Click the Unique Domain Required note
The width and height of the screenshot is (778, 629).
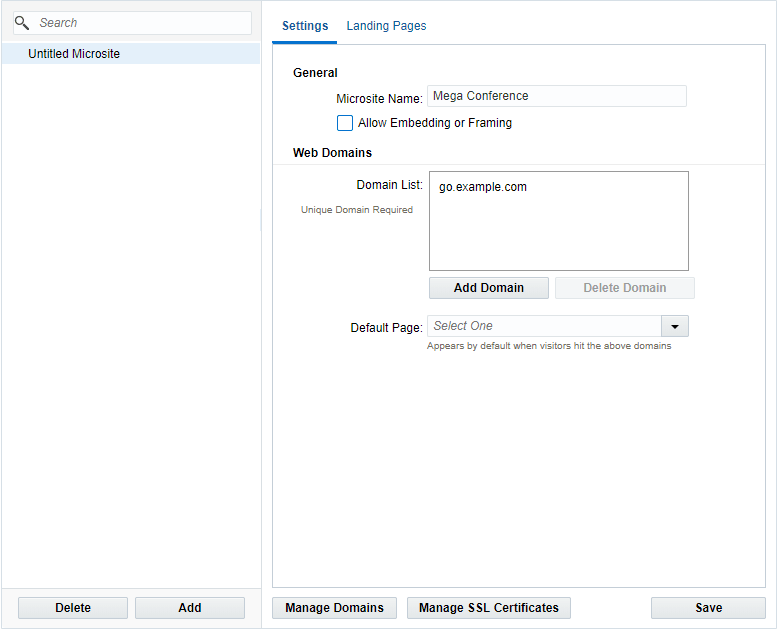point(357,210)
